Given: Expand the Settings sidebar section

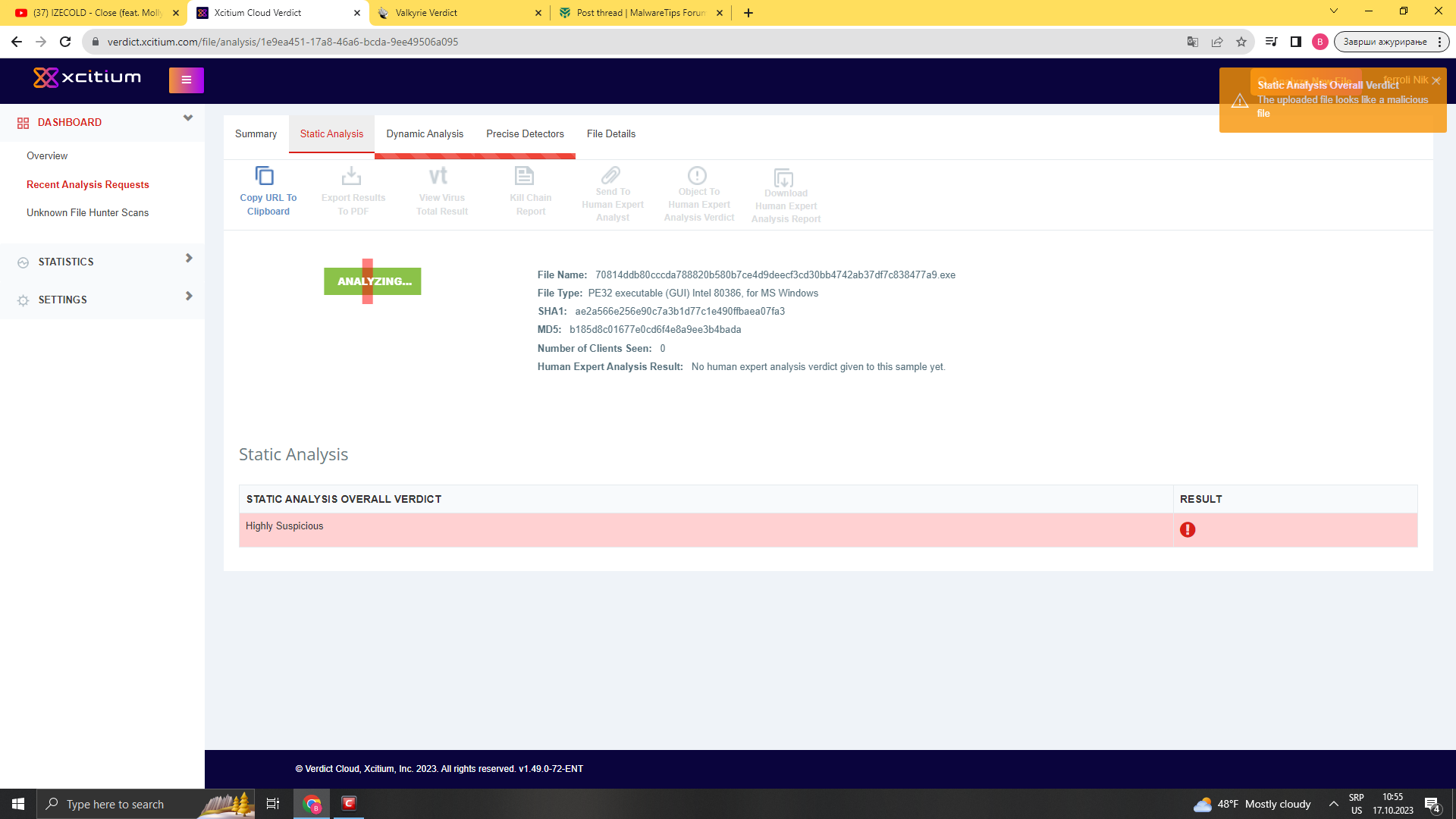Looking at the screenshot, I should [x=189, y=297].
